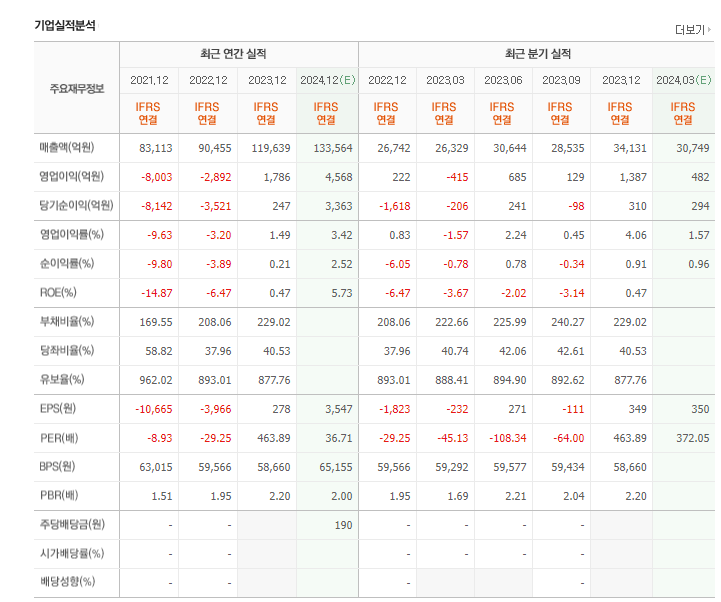The width and height of the screenshot is (721, 602).
Task: Click the operating profit value -8,003
Action: coord(157,178)
